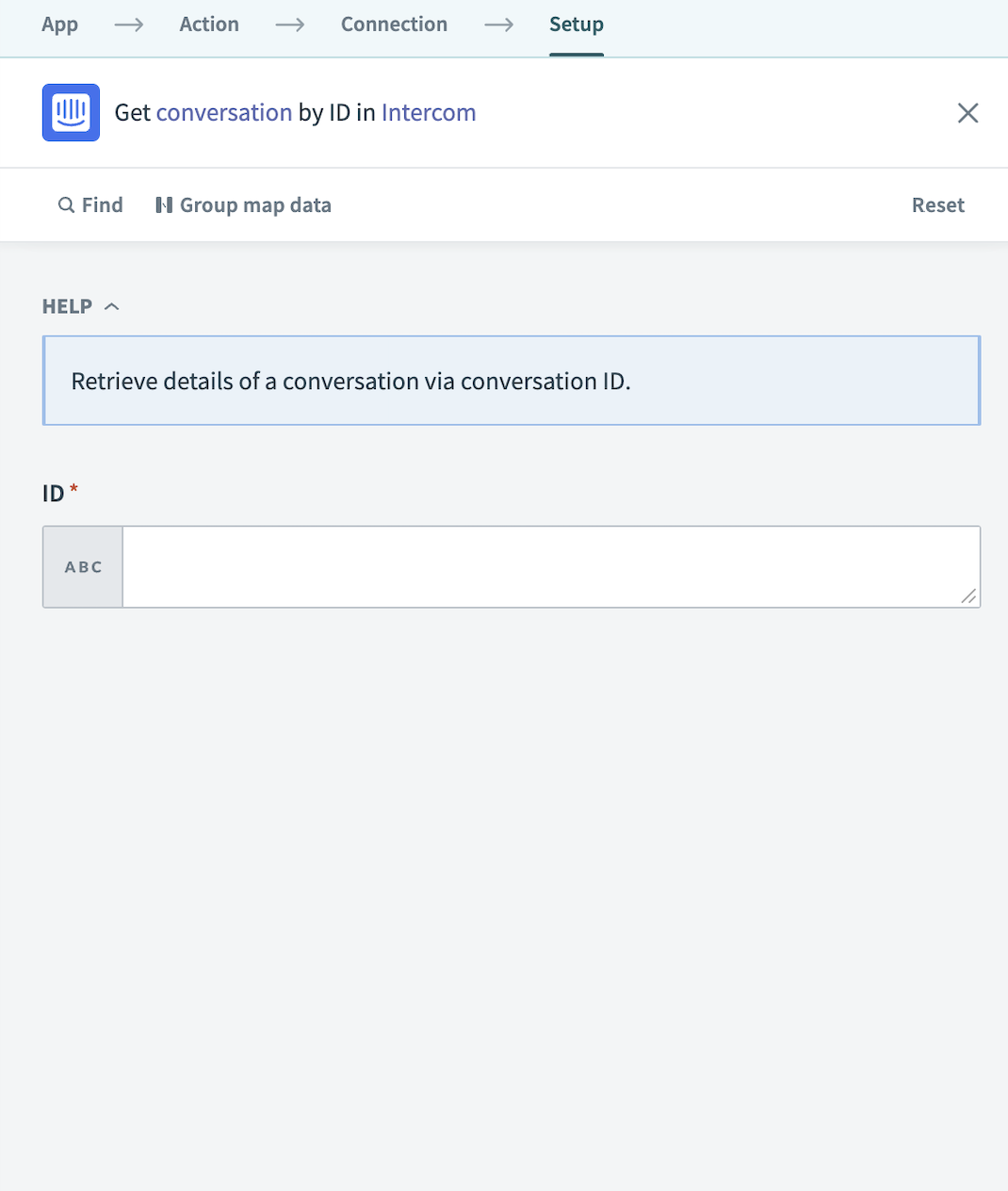Click the ABC text-type indicator on ID field
This screenshot has width=1008, height=1191.
(x=82, y=566)
